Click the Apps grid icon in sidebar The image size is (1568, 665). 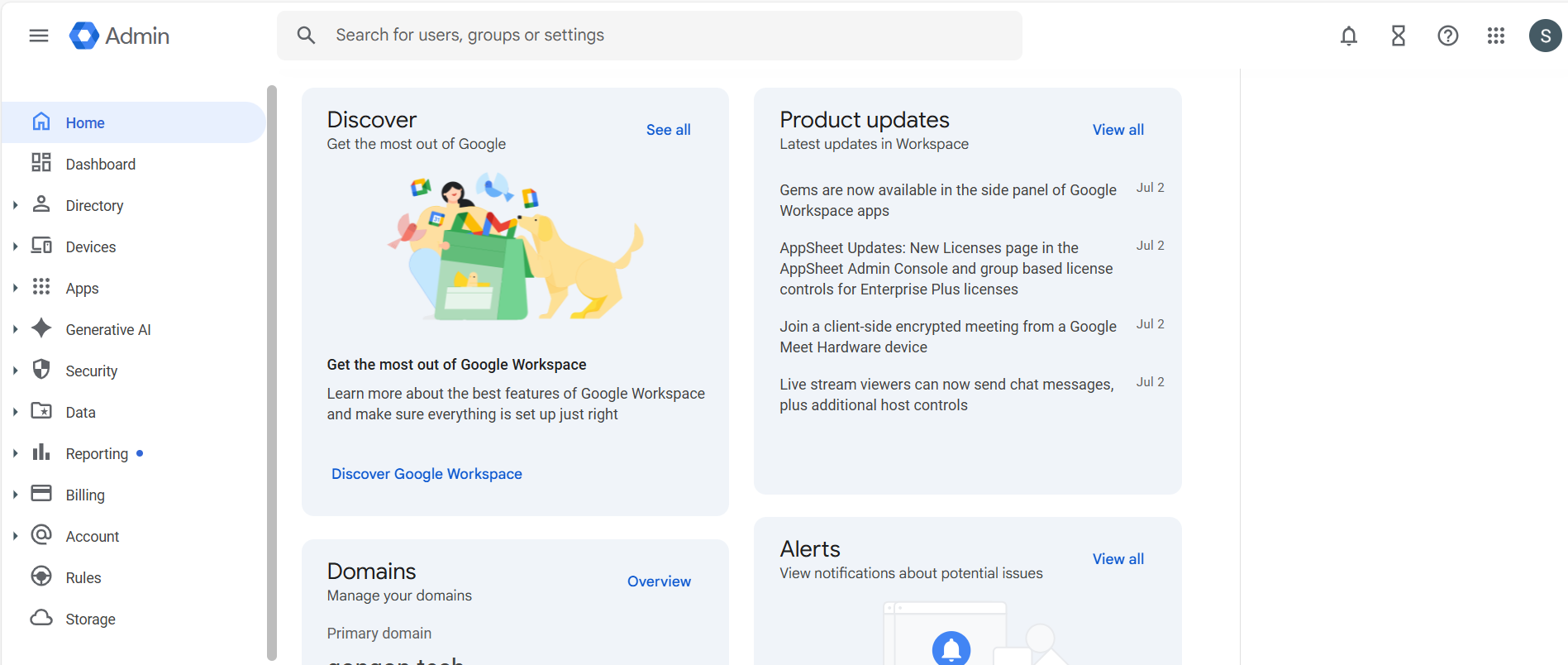(x=41, y=286)
